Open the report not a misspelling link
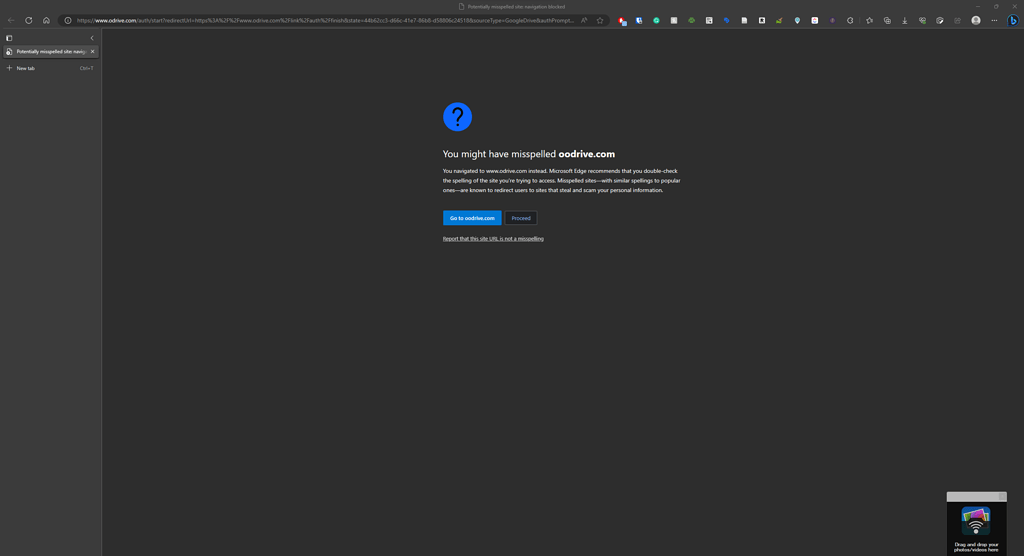This screenshot has height=556, width=1024. pyautogui.click(x=493, y=239)
